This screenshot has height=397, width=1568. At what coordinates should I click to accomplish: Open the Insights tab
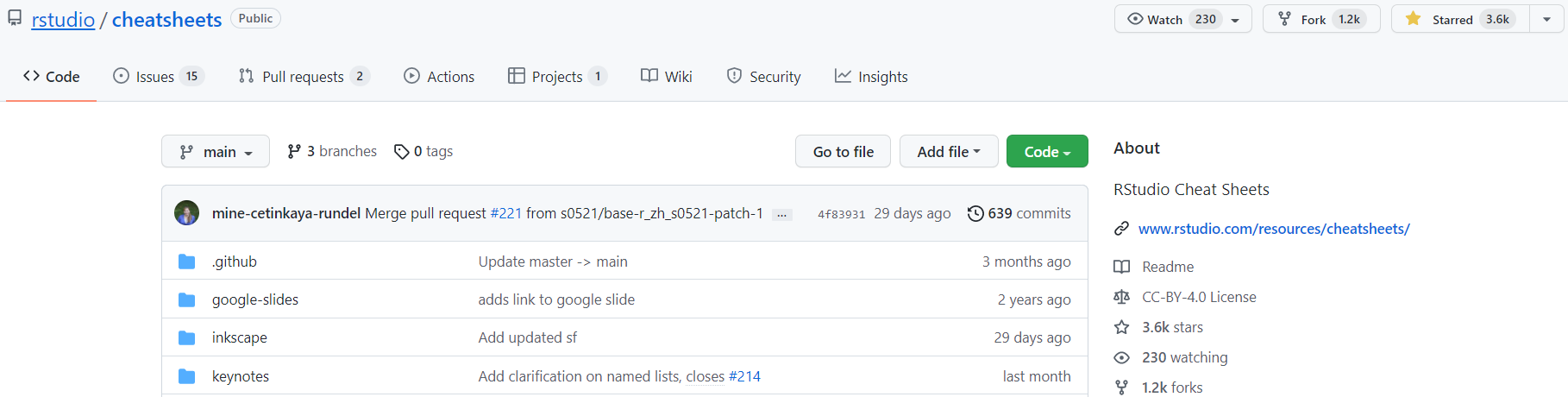tap(871, 77)
